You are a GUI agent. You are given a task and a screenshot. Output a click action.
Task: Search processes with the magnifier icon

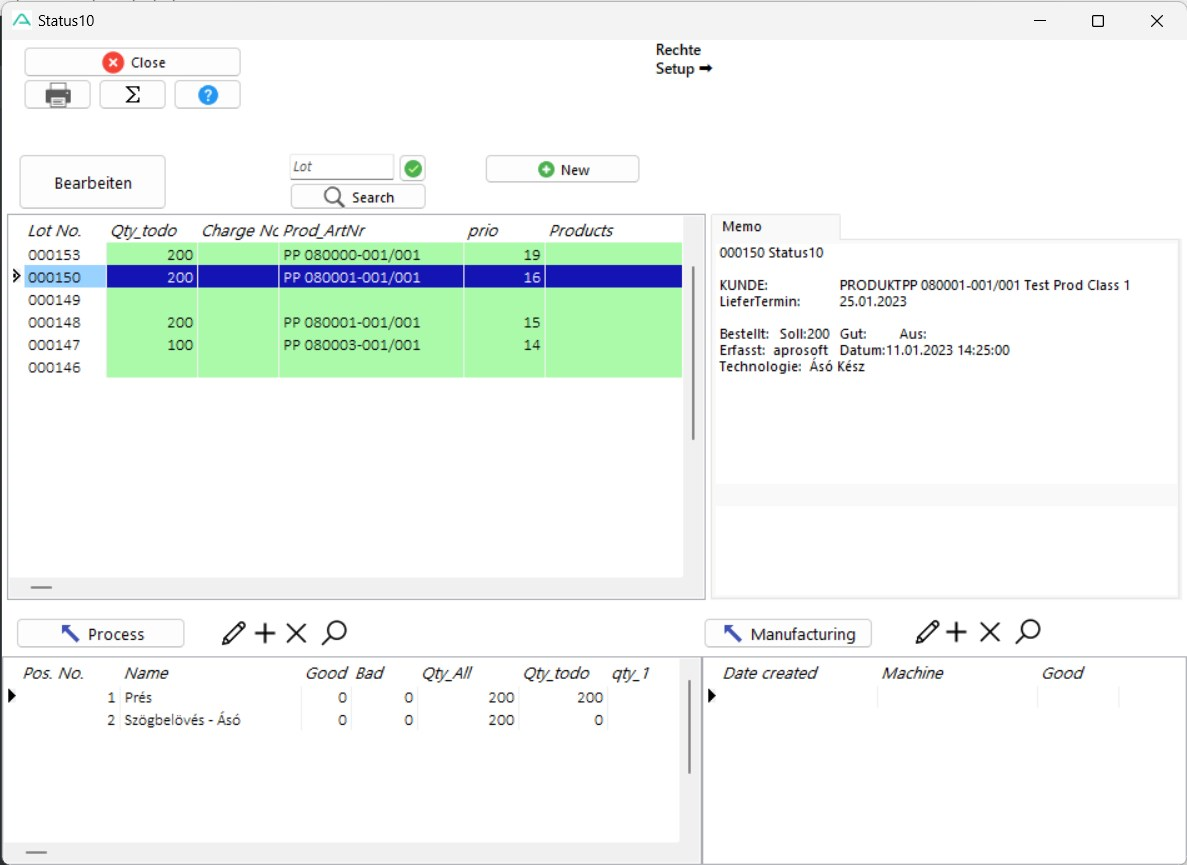(334, 633)
